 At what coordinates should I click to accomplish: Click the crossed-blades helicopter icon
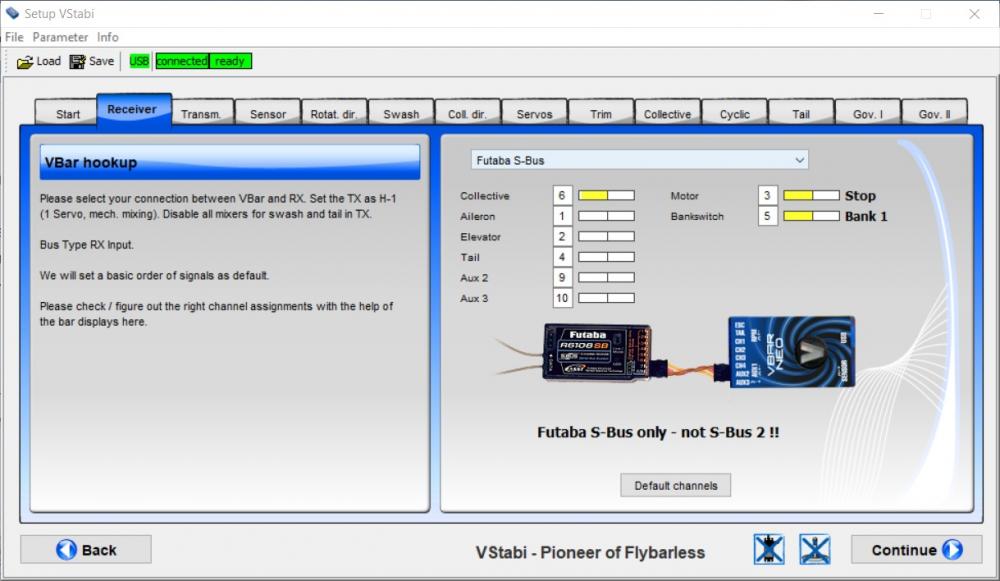815,549
